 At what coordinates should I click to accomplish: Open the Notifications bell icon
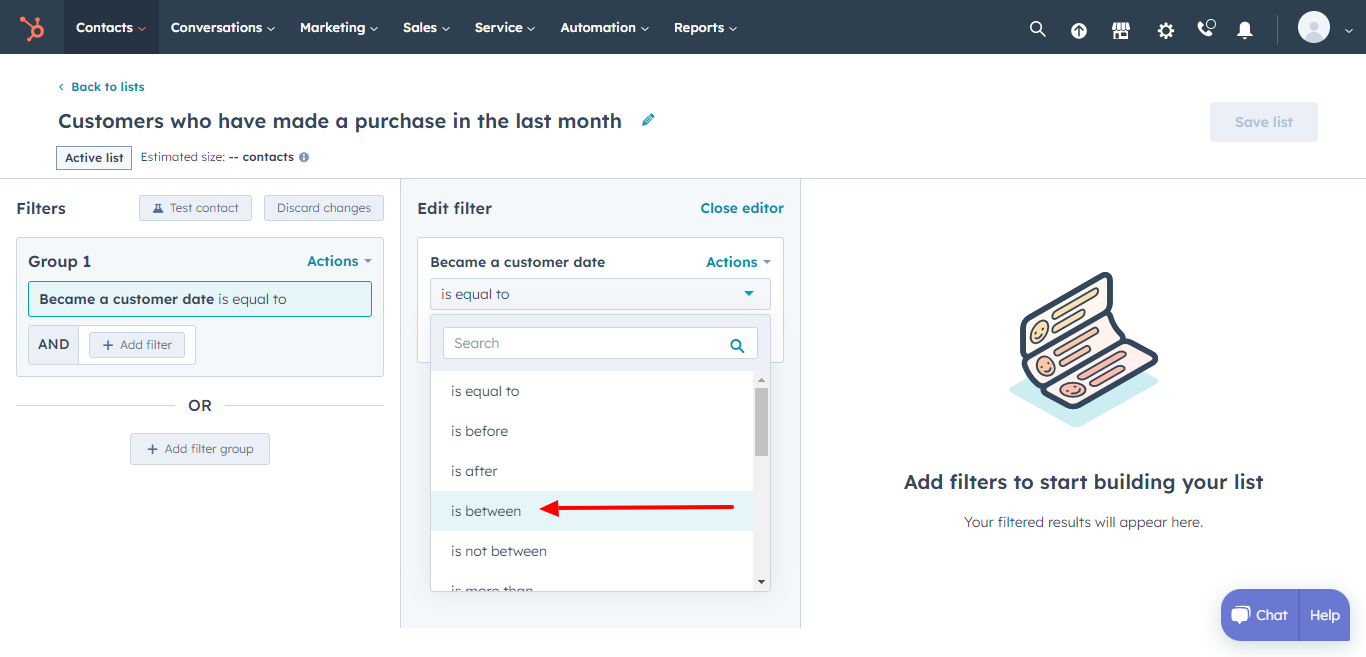tap(1244, 29)
